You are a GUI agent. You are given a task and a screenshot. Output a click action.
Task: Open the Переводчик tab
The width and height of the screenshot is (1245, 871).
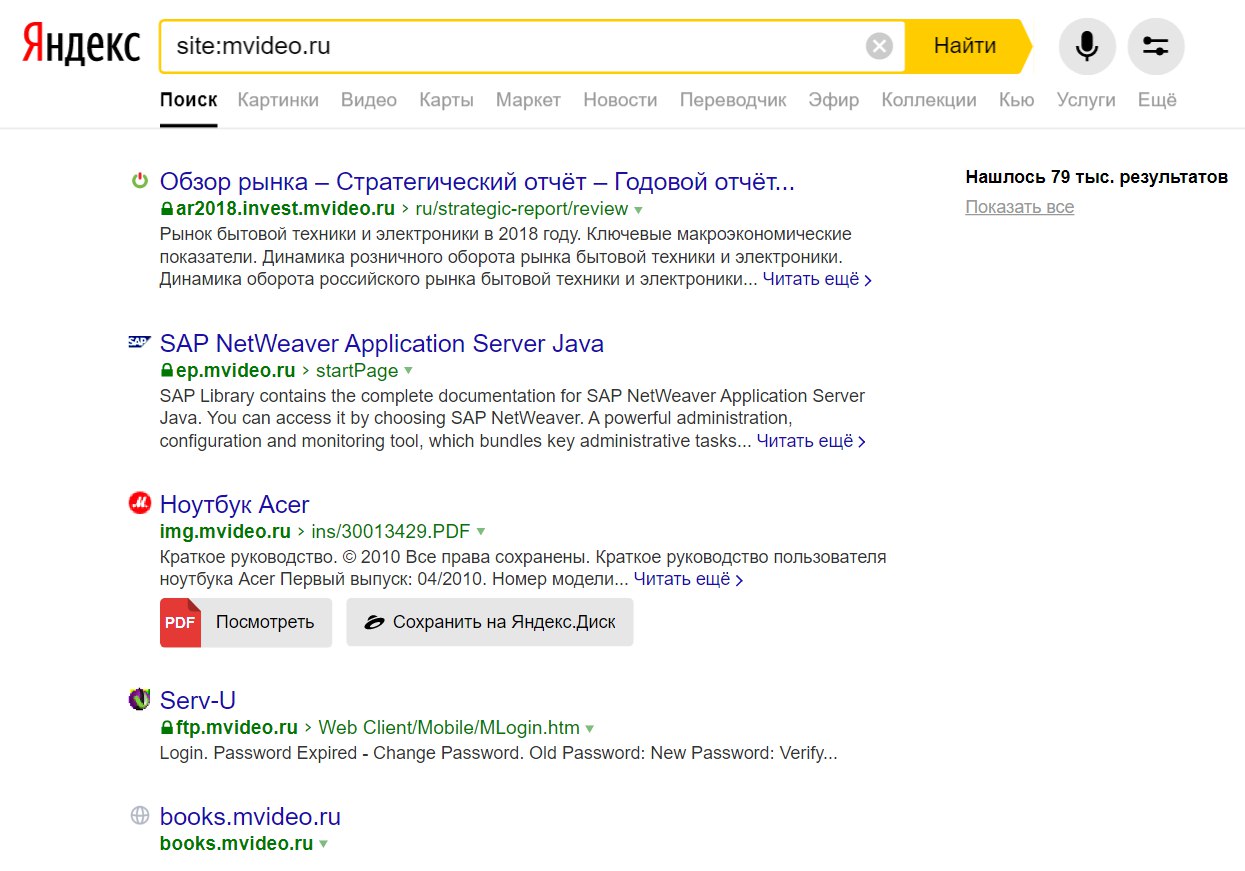coord(733,100)
